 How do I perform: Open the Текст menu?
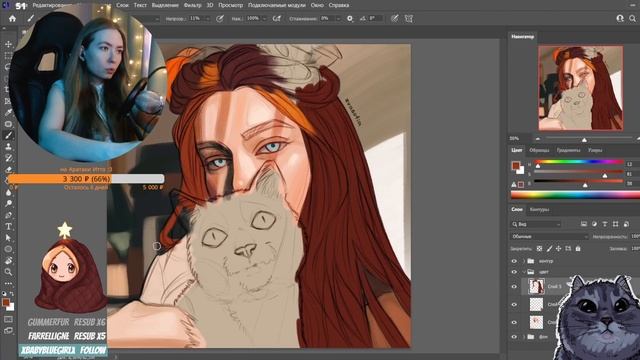click(x=140, y=5)
